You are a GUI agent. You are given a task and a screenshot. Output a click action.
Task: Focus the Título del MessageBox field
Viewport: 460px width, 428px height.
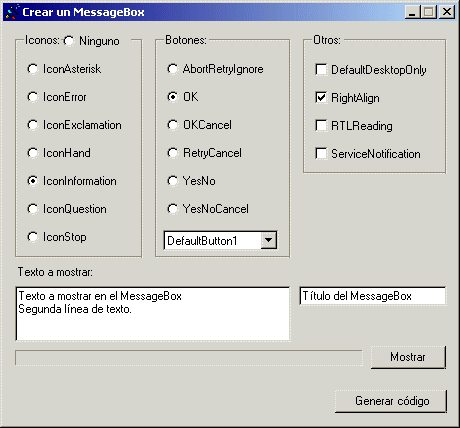pyautogui.click(x=373, y=296)
